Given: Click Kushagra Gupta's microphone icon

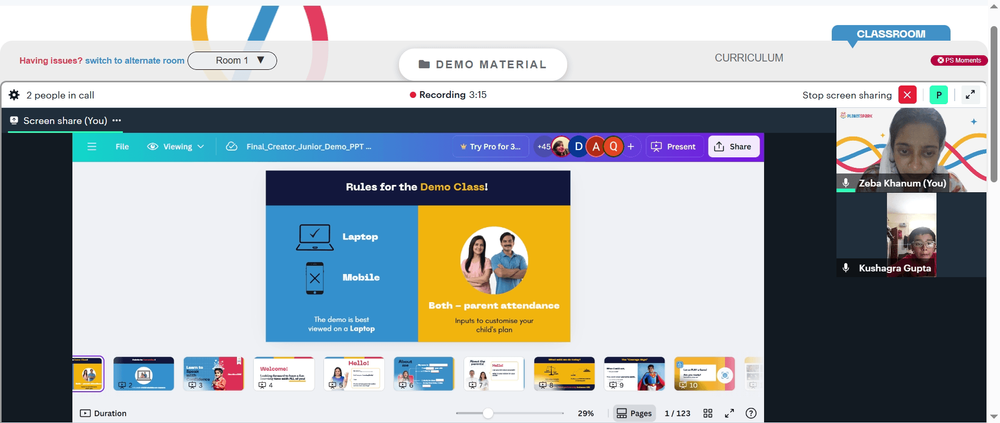Looking at the screenshot, I should point(846,268).
